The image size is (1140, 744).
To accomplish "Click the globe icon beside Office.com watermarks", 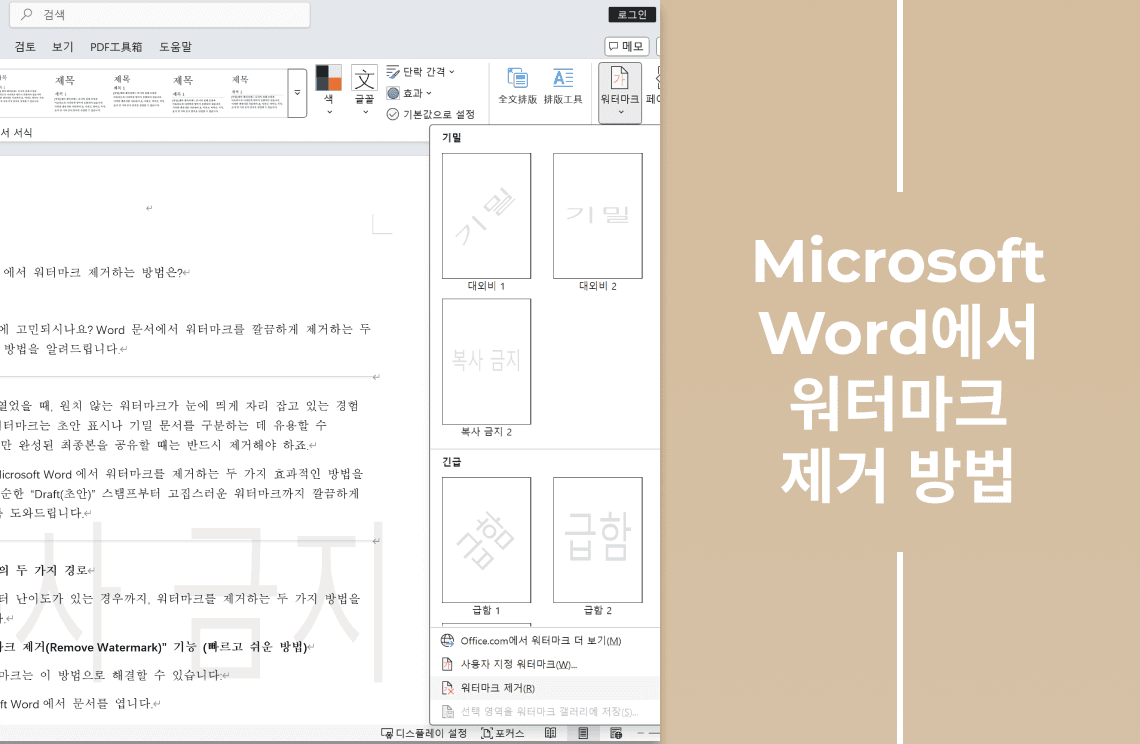I will point(447,641).
